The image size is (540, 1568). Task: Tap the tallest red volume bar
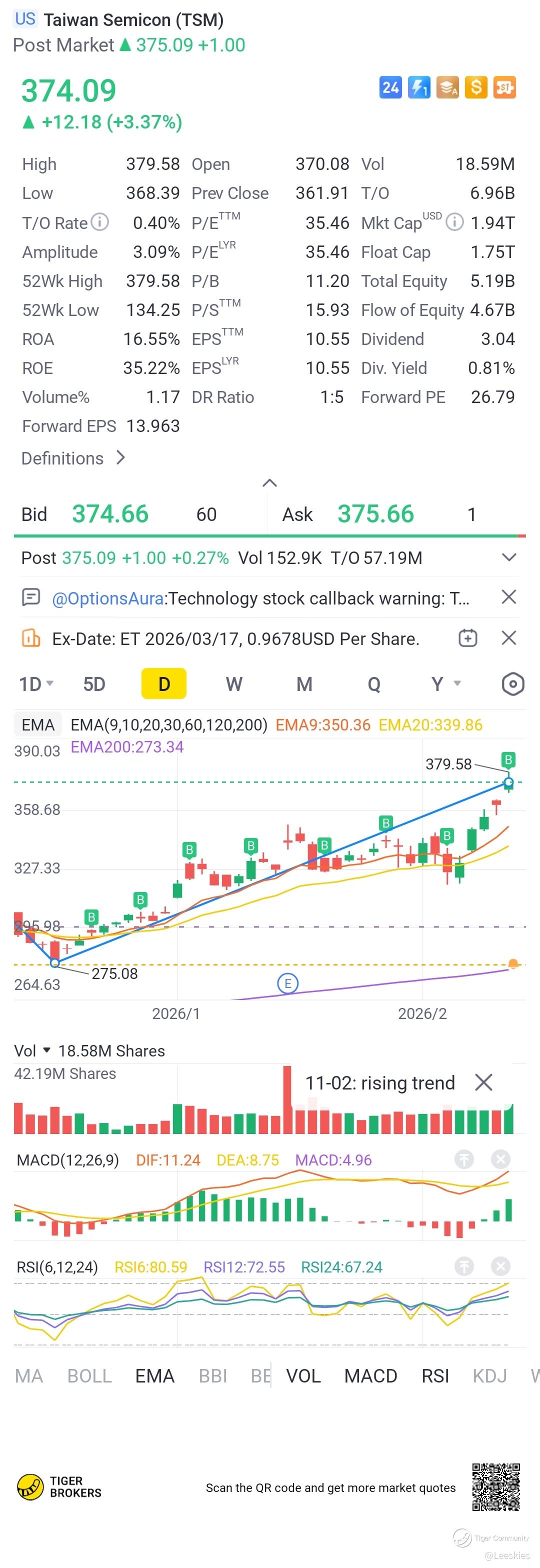[287, 1099]
